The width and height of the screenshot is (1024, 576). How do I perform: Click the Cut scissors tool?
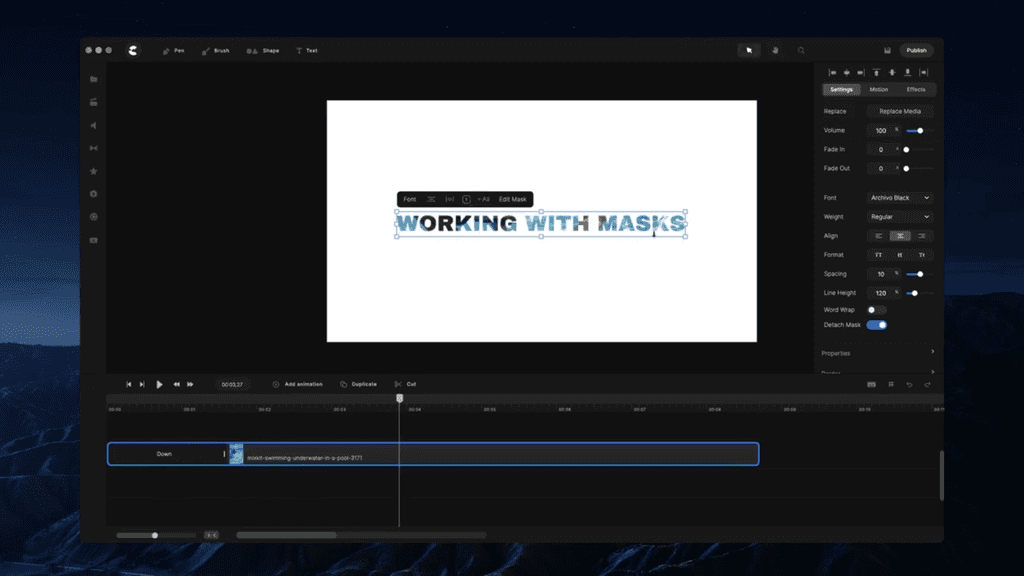point(405,384)
